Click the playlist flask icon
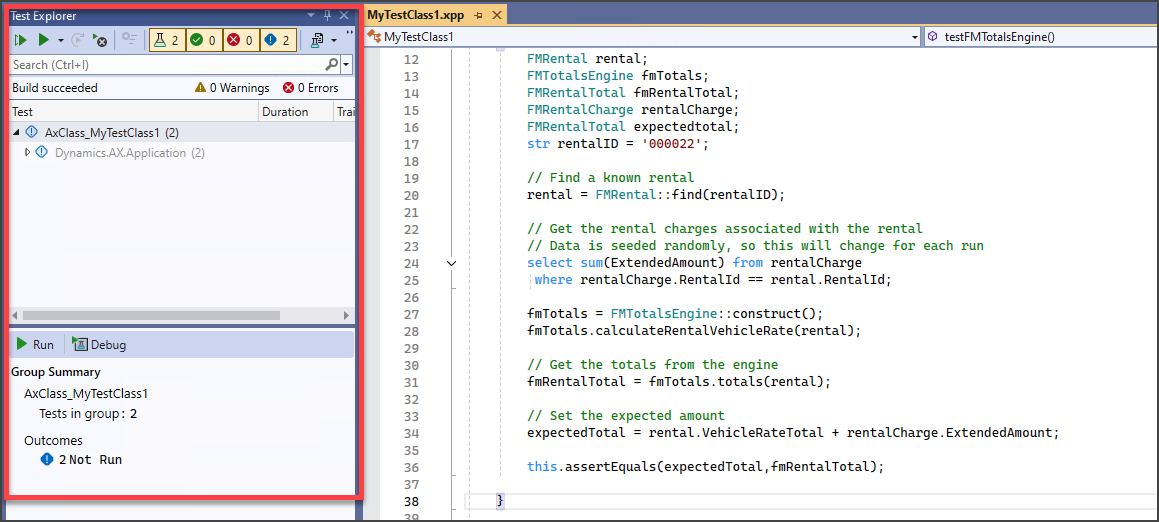The height and width of the screenshot is (522, 1159). (318, 40)
